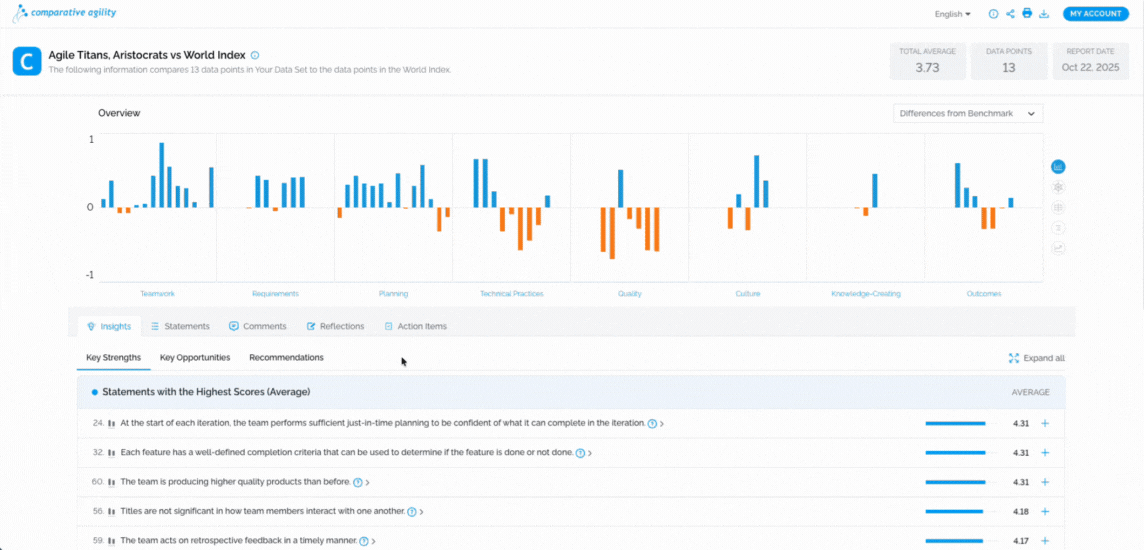Switch to the Statements tab
The height and width of the screenshot is (550, 1144).
coord(180,326)
